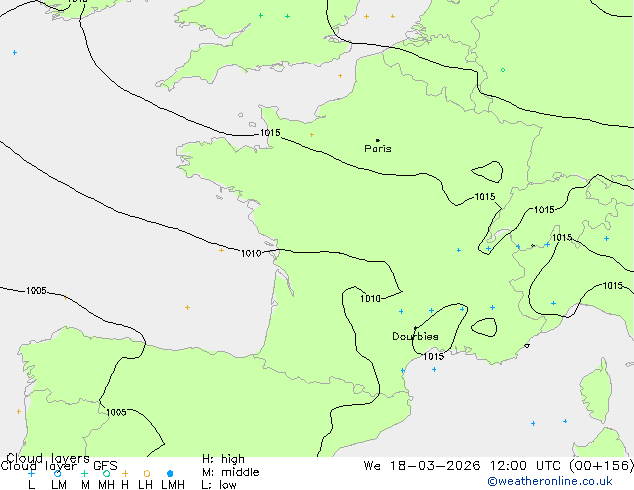Image resolution: width=634 pixels, height=490 pixels.
Task: Click the Dourbies town label
Action: click(415, 336)
